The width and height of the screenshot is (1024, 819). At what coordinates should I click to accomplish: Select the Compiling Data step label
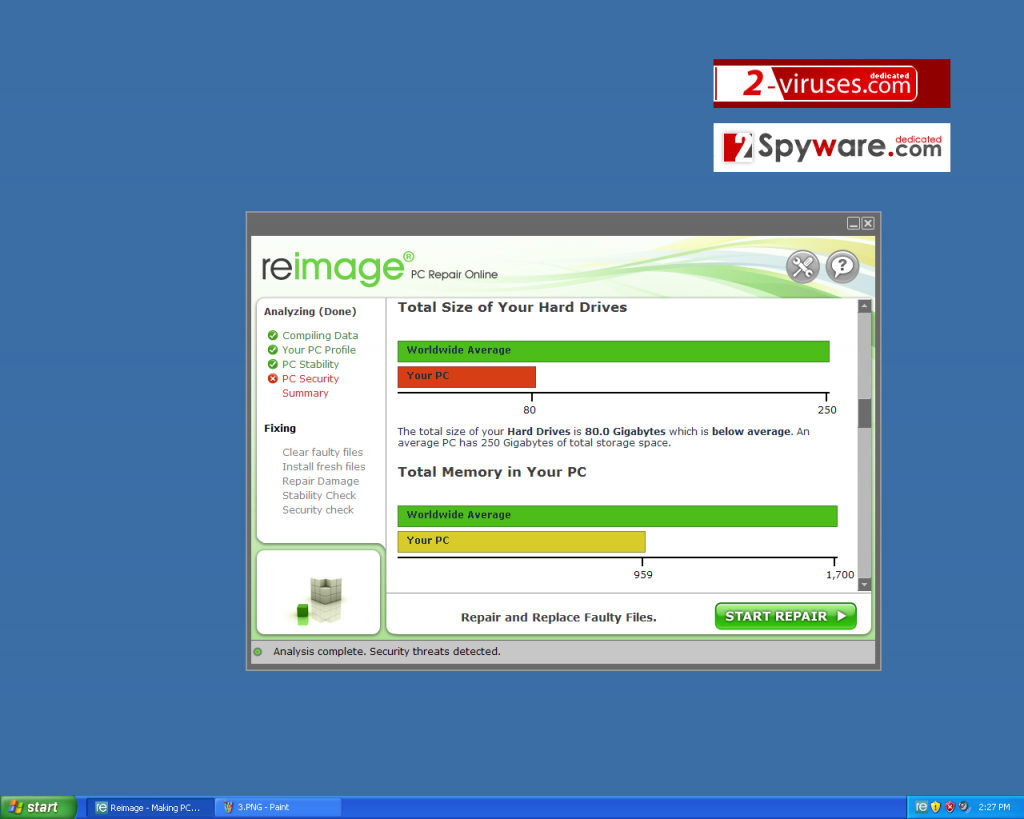point(320,336)
